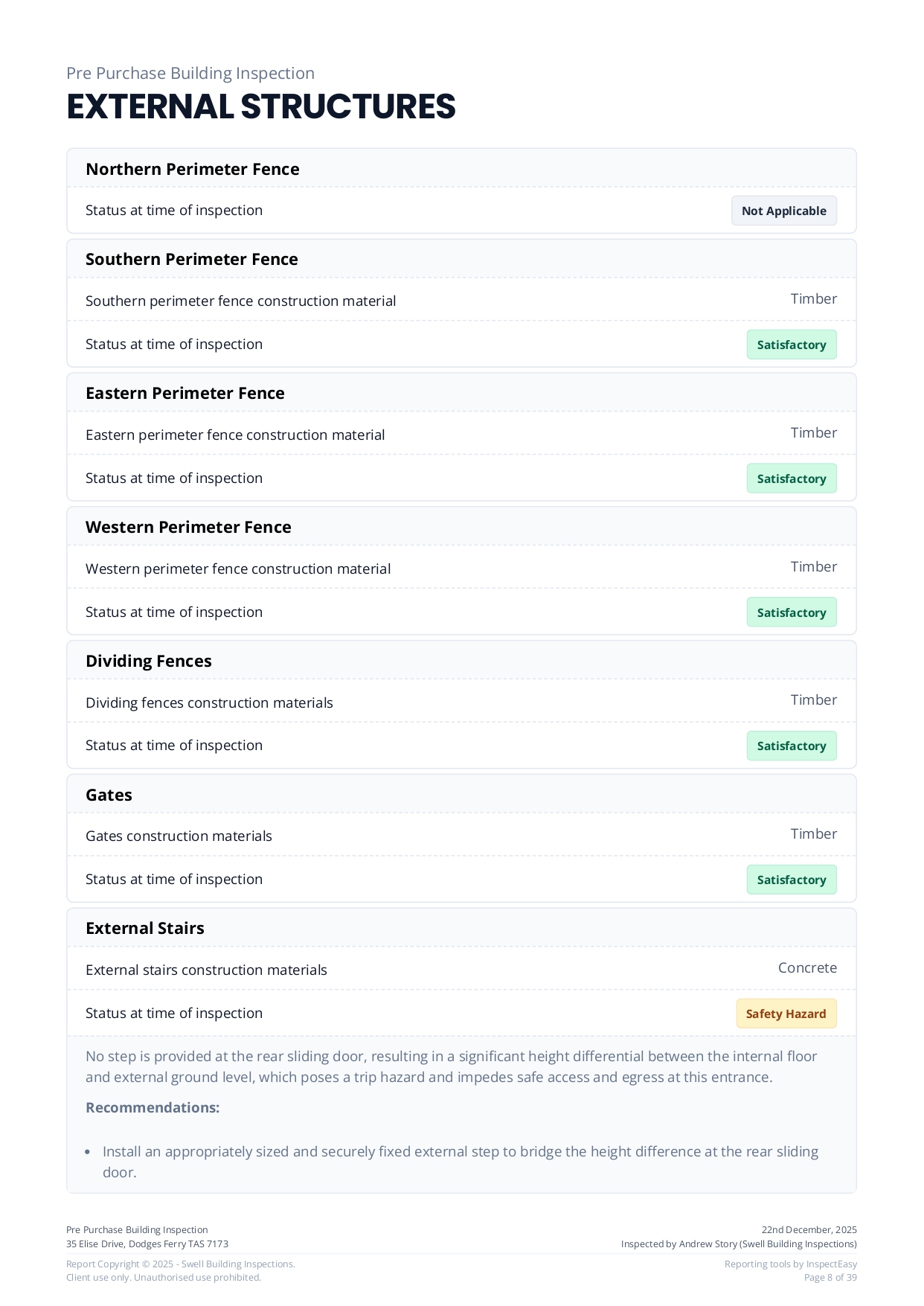
Task: Click Satisfactory badge under Southern Perimeter Fence
Action: [791, 345]
